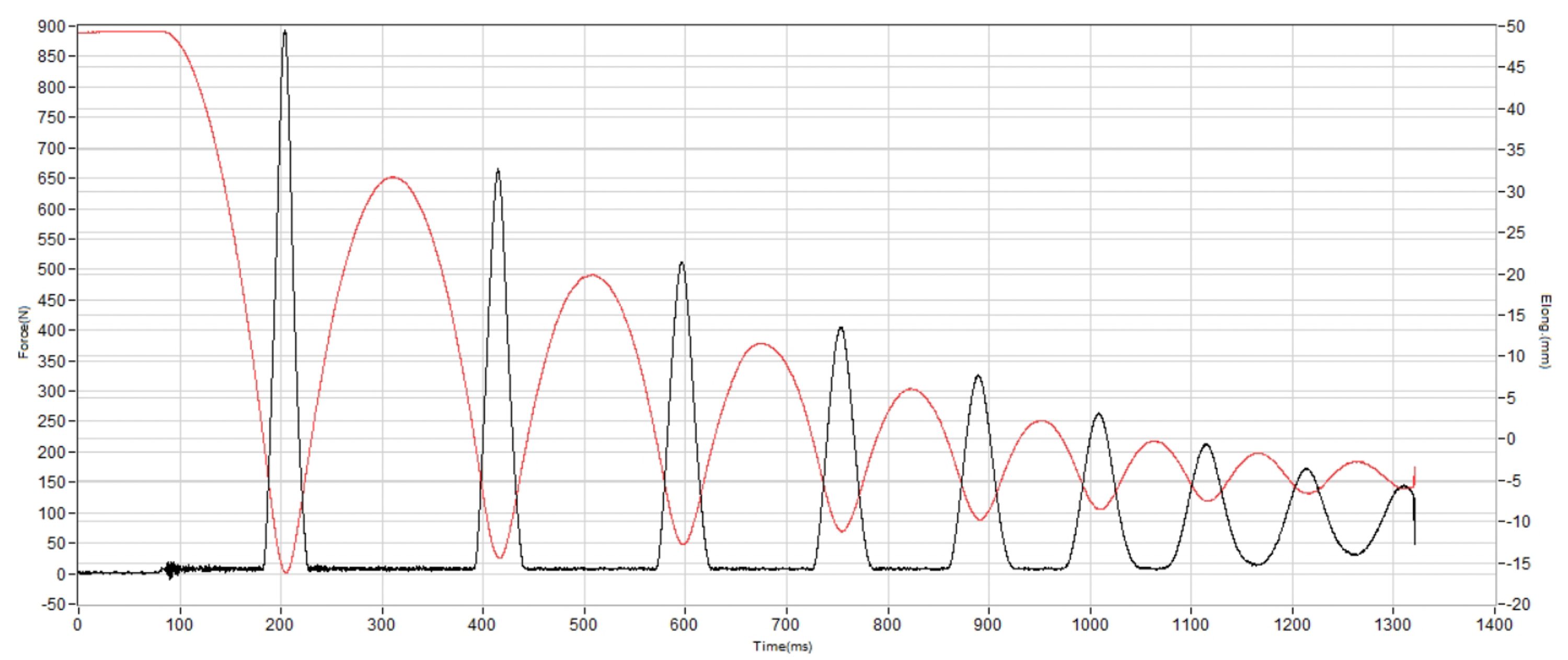The height and width of the screenshot is (660, 1568).
Task: Click the Force(N) left axis label
Action: click(23, 333)
